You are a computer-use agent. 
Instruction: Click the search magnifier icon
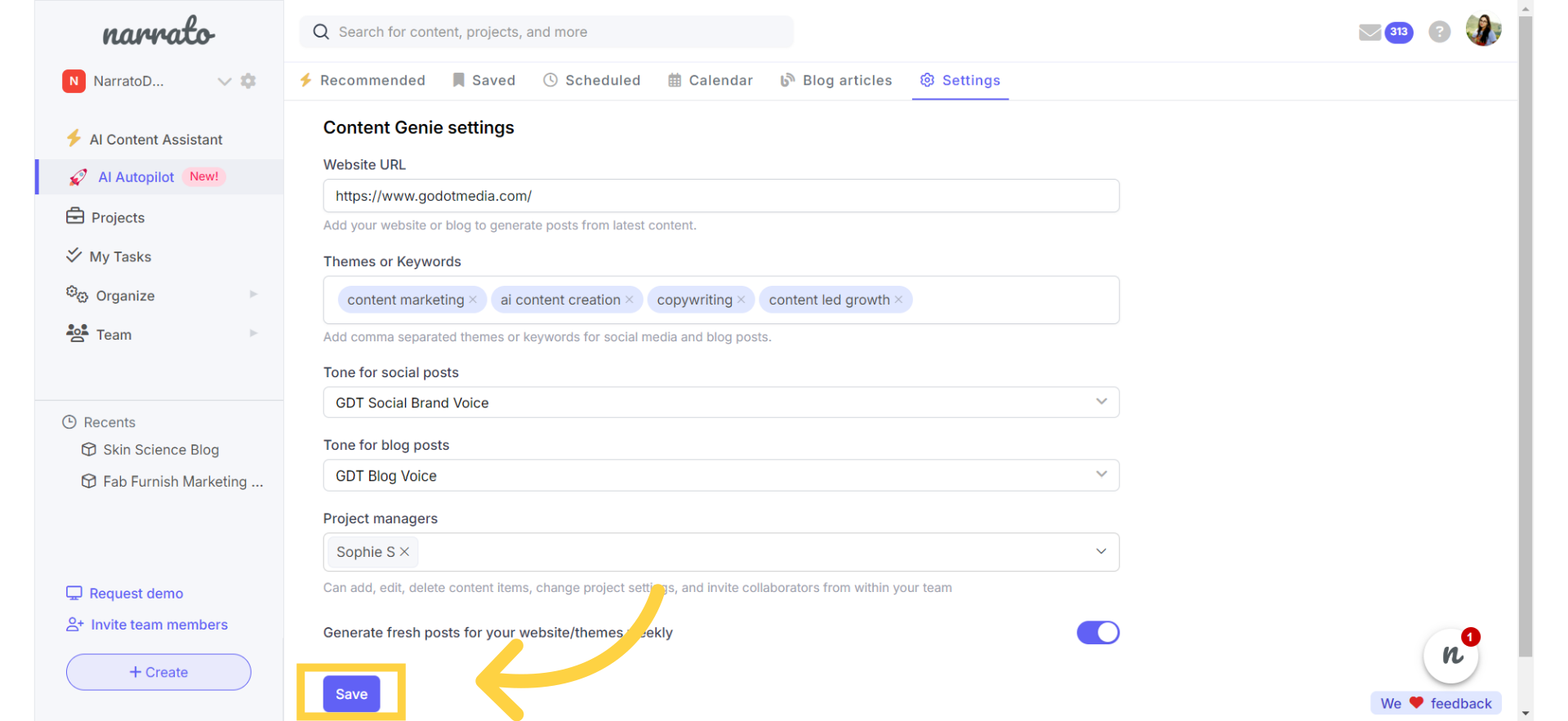click(321, 32)
